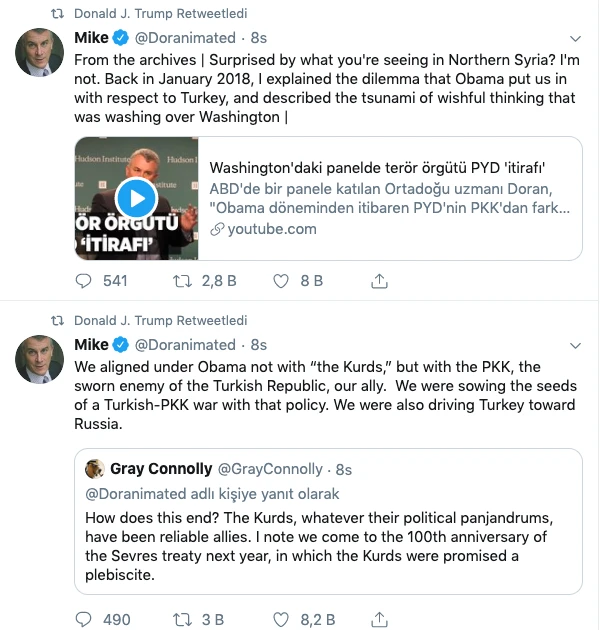602x630 pixels.
Task: Open Gray Connolly's profile name link
Action: [x=161, y=469]
